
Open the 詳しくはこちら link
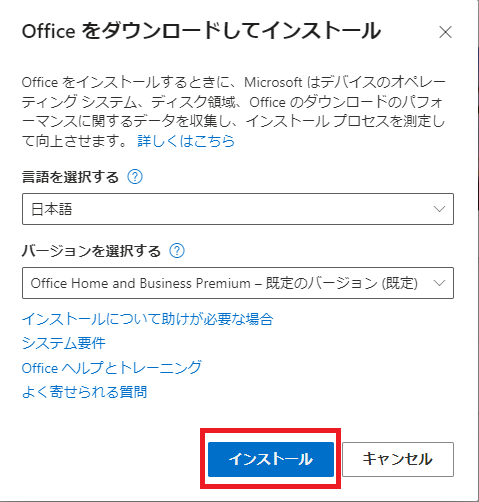pos(186,141)
